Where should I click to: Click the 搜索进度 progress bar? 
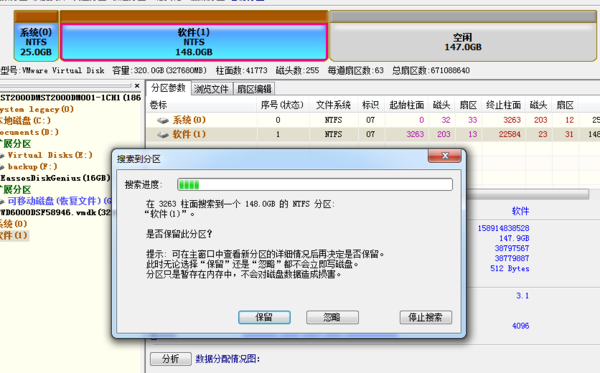(x=315, y=185)
